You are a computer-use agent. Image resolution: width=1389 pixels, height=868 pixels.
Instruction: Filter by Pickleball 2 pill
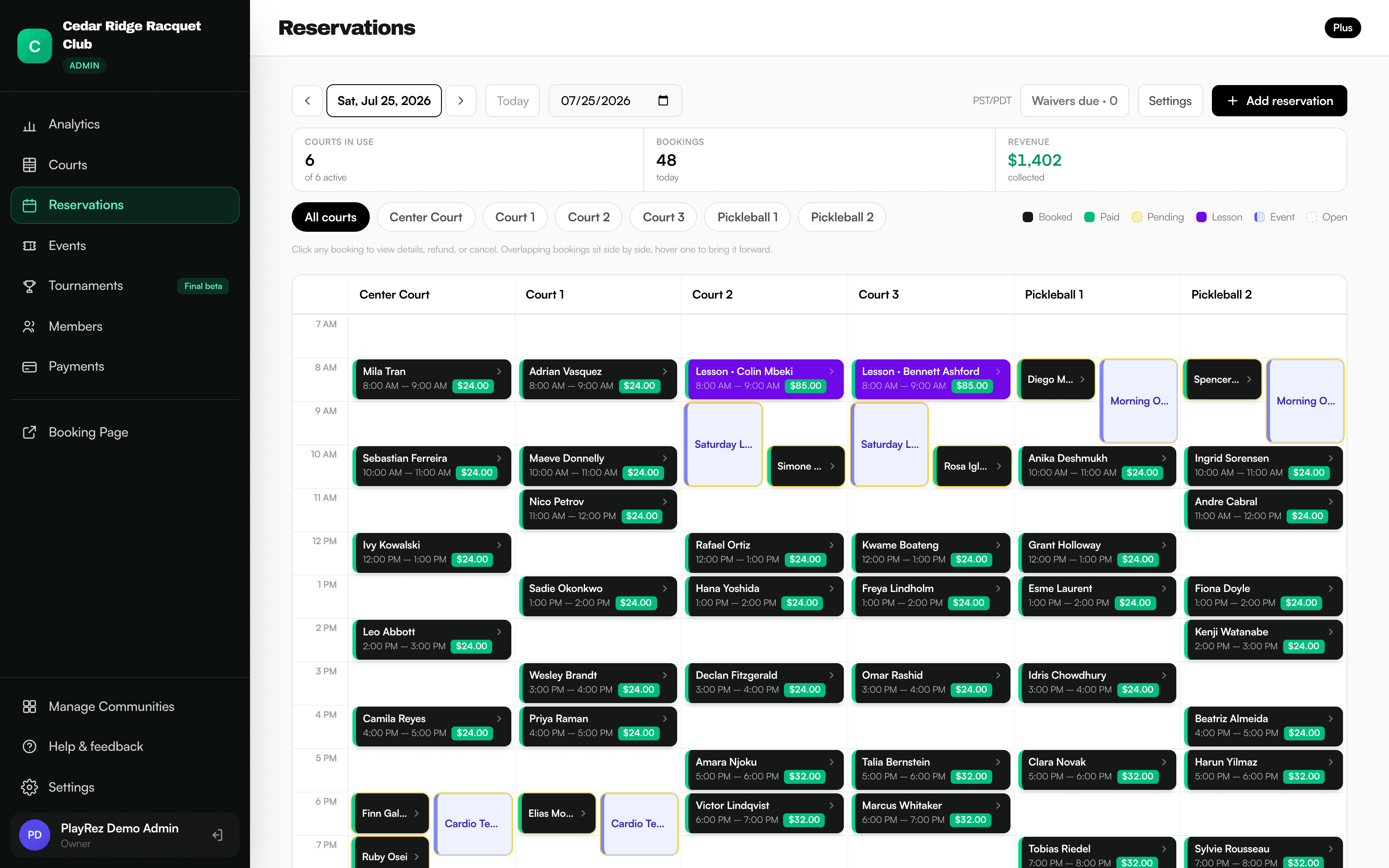click(x=842, y=217)
